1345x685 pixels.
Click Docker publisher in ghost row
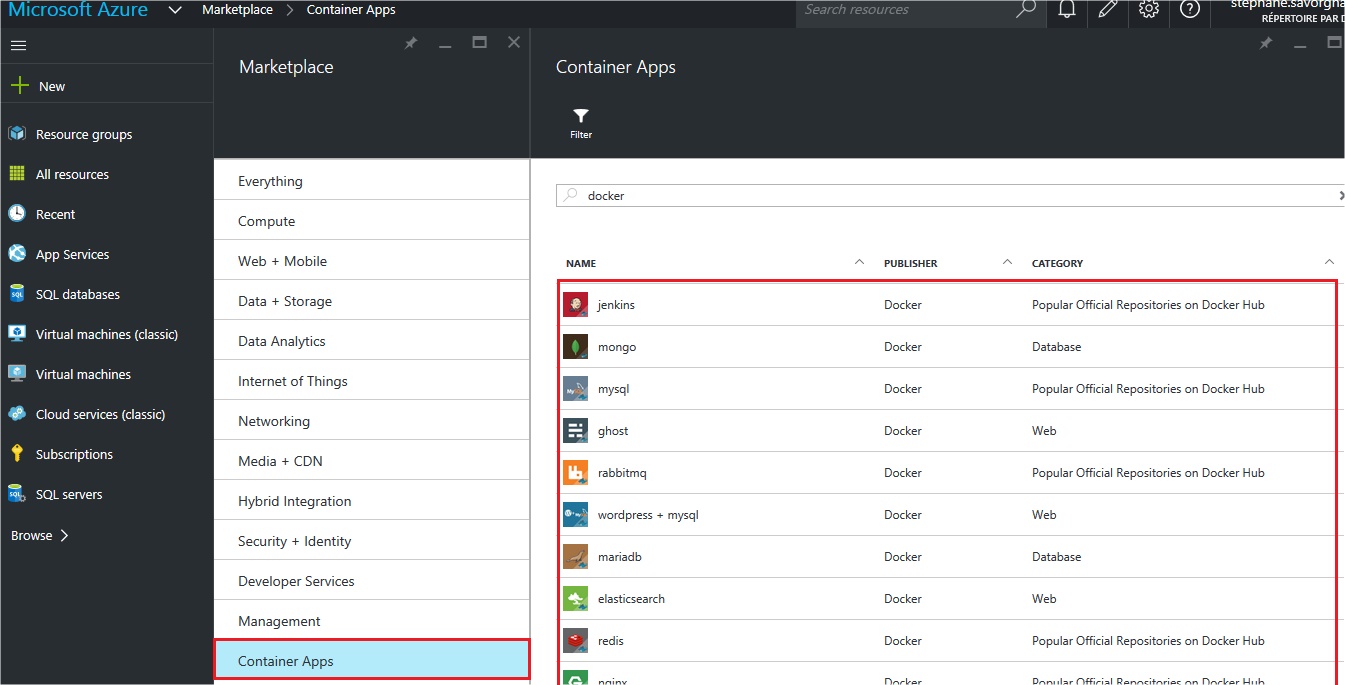(x=903, y=431)
